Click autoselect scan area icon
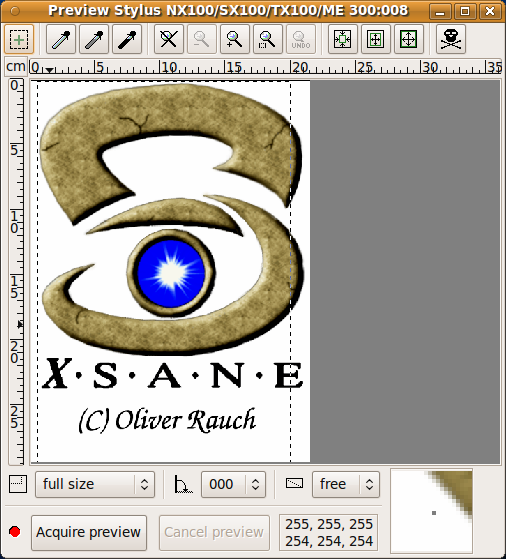506x559 pixels. pos(343,39)
